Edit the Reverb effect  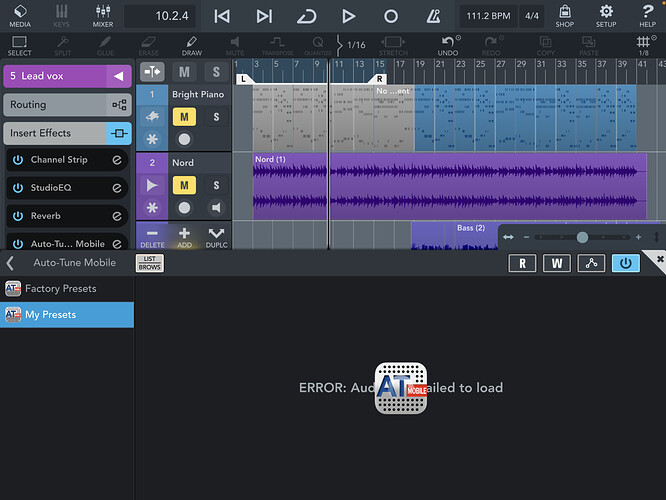click(117, 216)
